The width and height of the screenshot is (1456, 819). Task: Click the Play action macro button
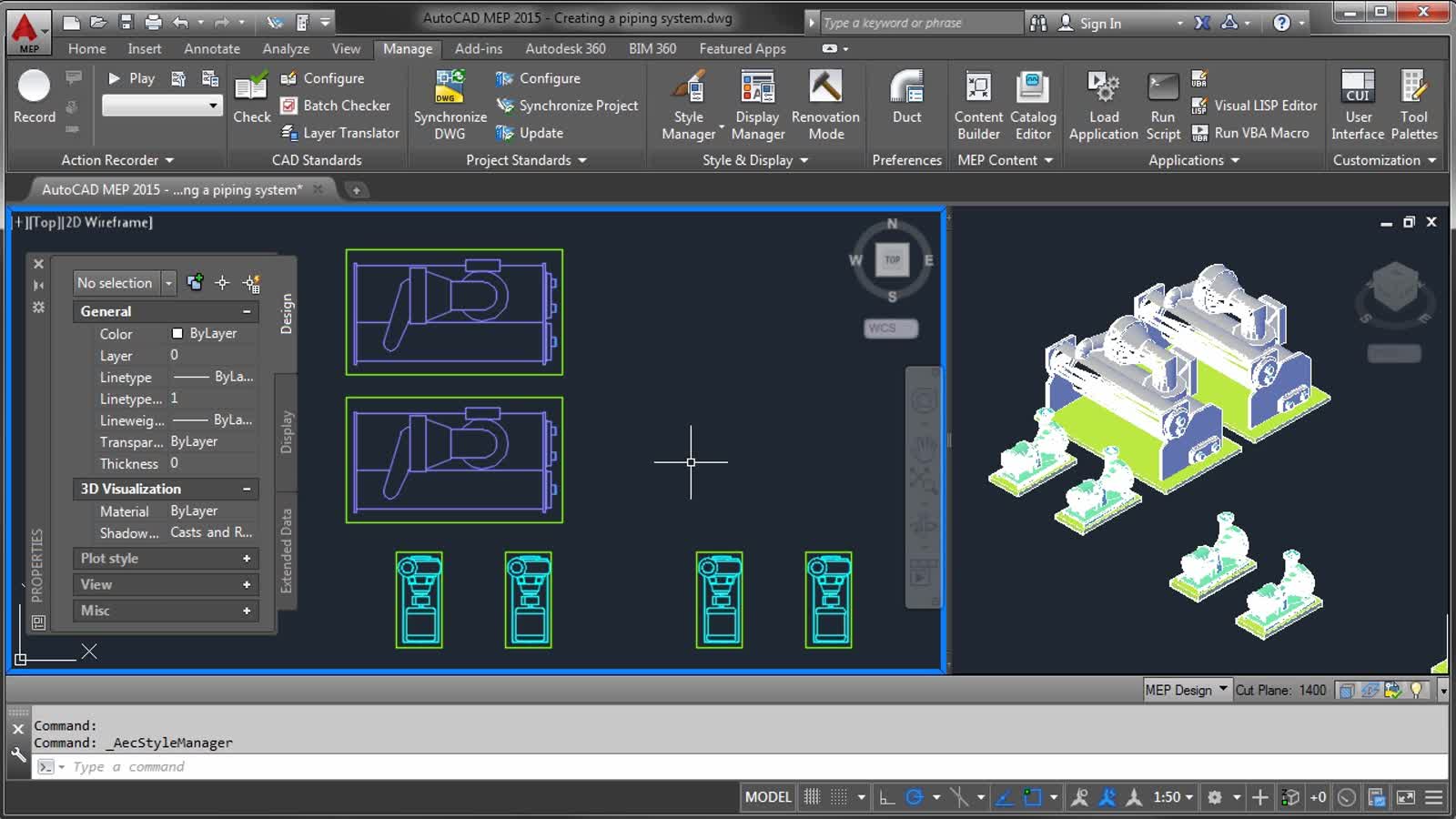point(131,78)
